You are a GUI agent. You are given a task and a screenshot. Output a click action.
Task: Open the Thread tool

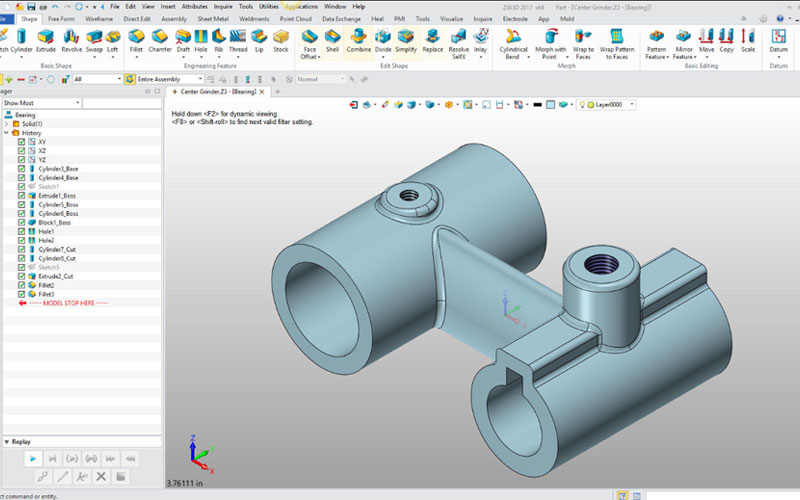(x=238, y=41)
